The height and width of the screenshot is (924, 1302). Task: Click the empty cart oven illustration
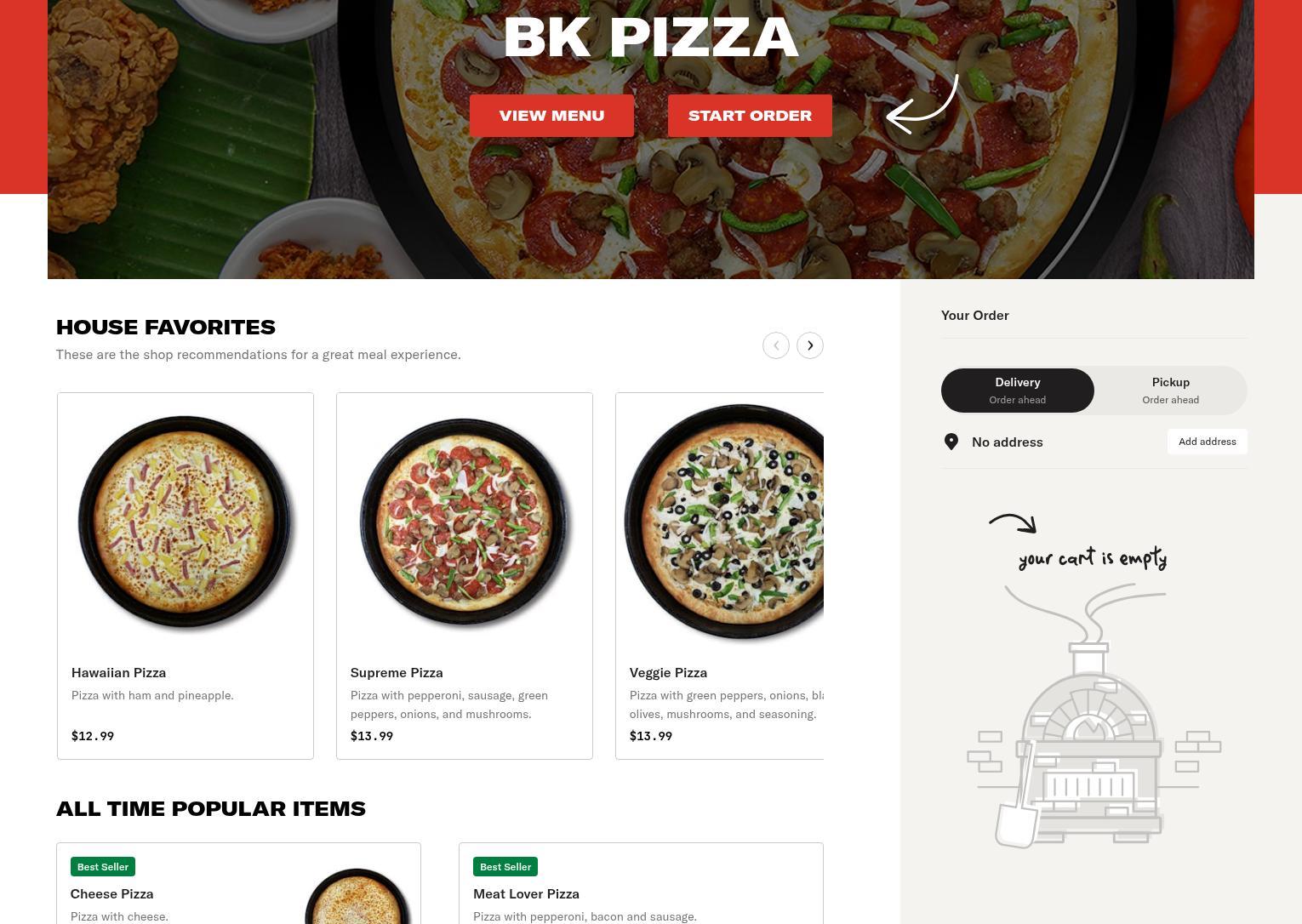pyautogui.click(x=1094, y=716)
